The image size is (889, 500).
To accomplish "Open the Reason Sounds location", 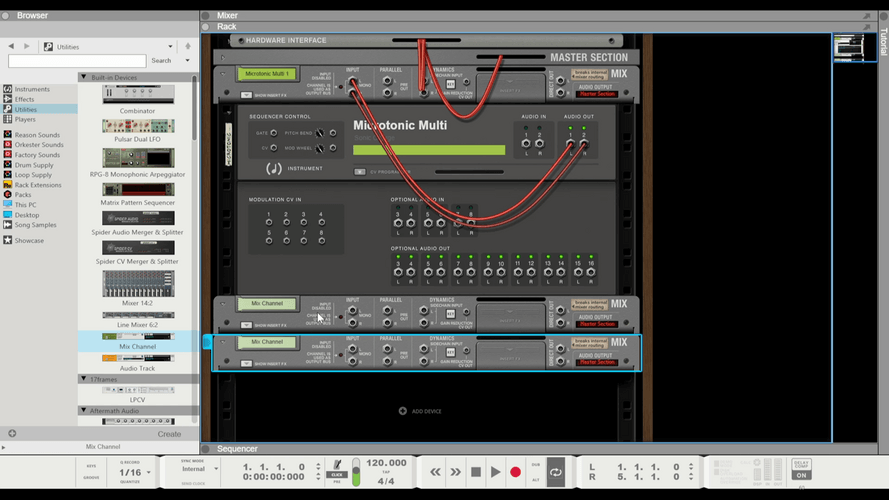I will coord(37,135).
